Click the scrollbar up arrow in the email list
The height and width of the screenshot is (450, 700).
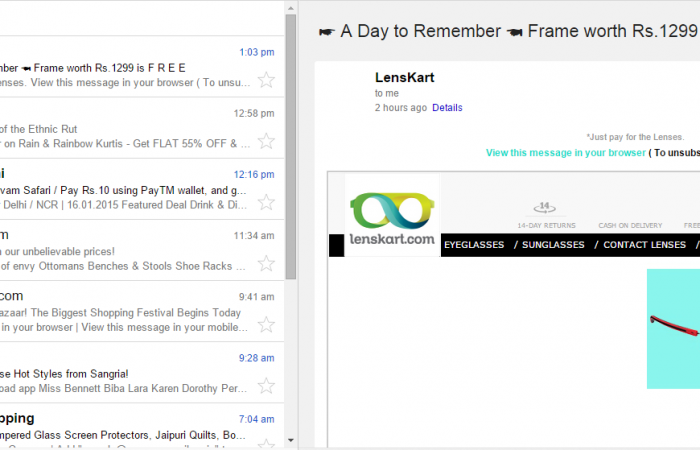tap(290, 9)
